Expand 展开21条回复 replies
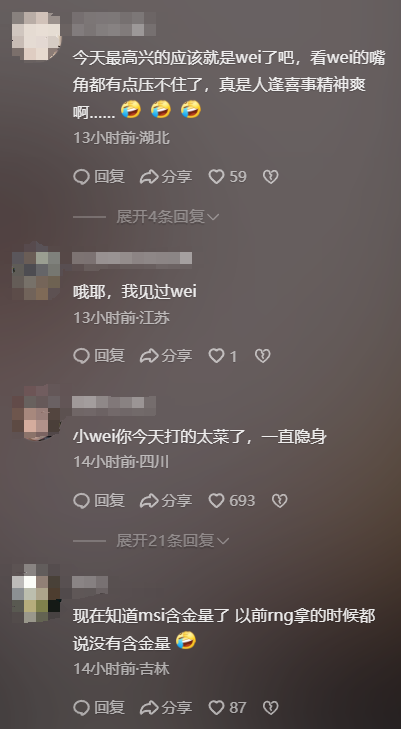 pyautogui.click(x=172, y=541)
